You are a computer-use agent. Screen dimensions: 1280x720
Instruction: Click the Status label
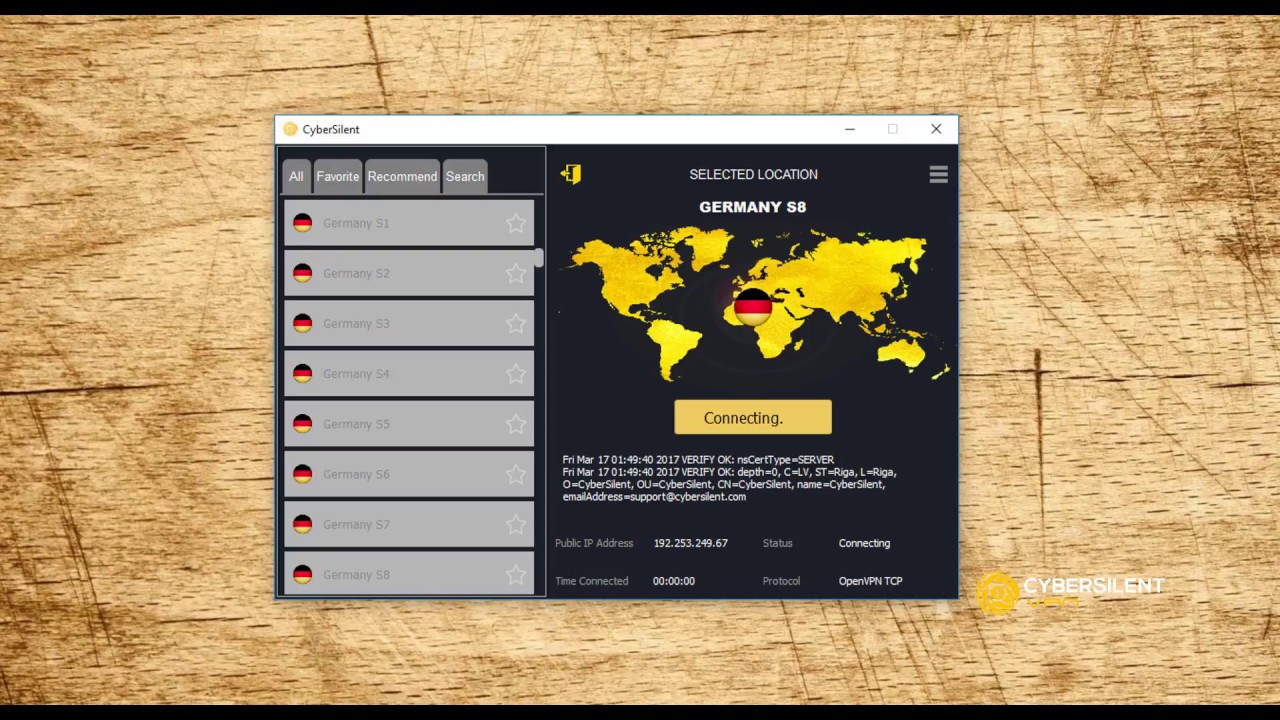tap(777, 543)
